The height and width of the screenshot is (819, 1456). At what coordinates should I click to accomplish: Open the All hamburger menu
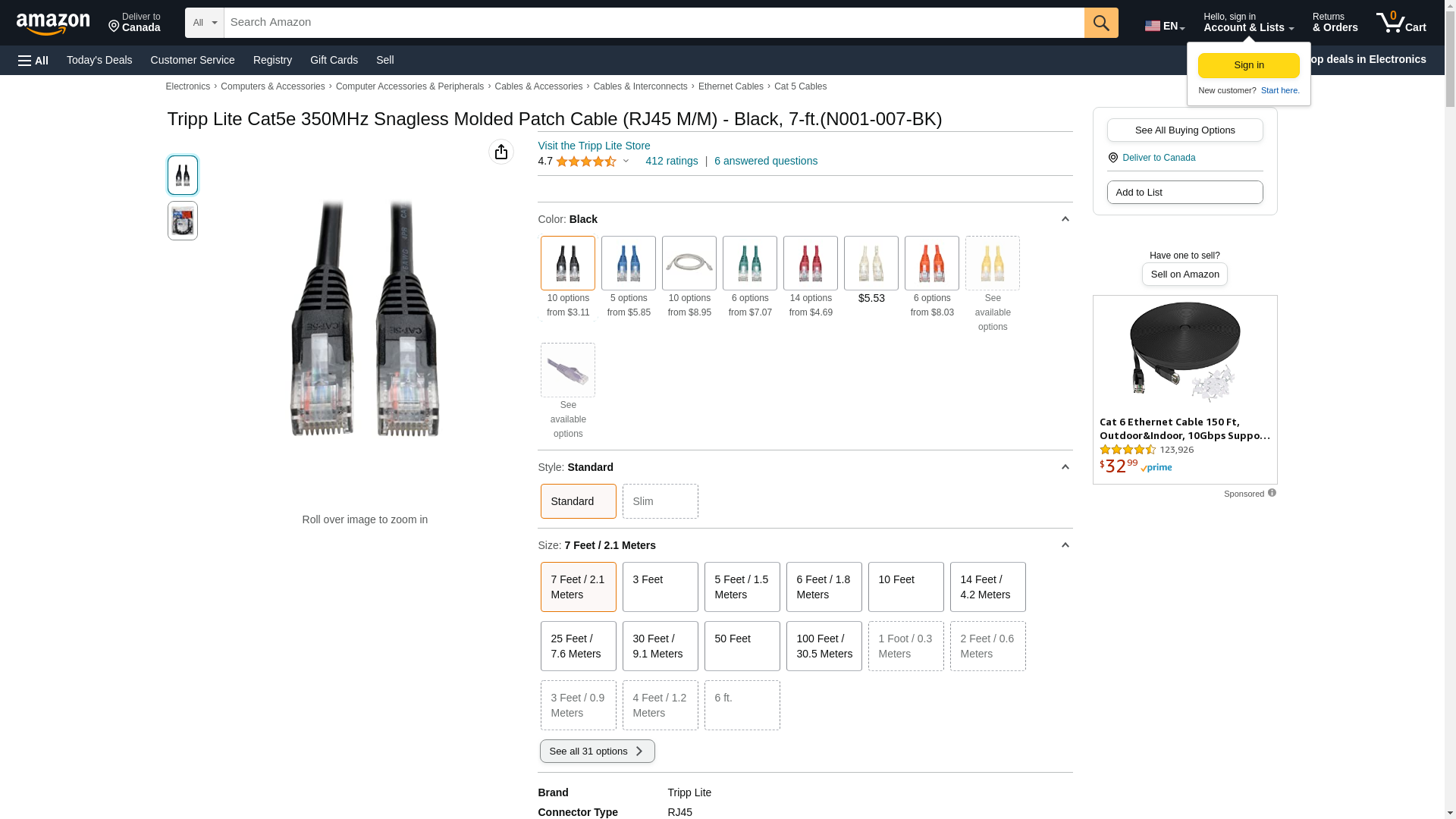[33, 60]
